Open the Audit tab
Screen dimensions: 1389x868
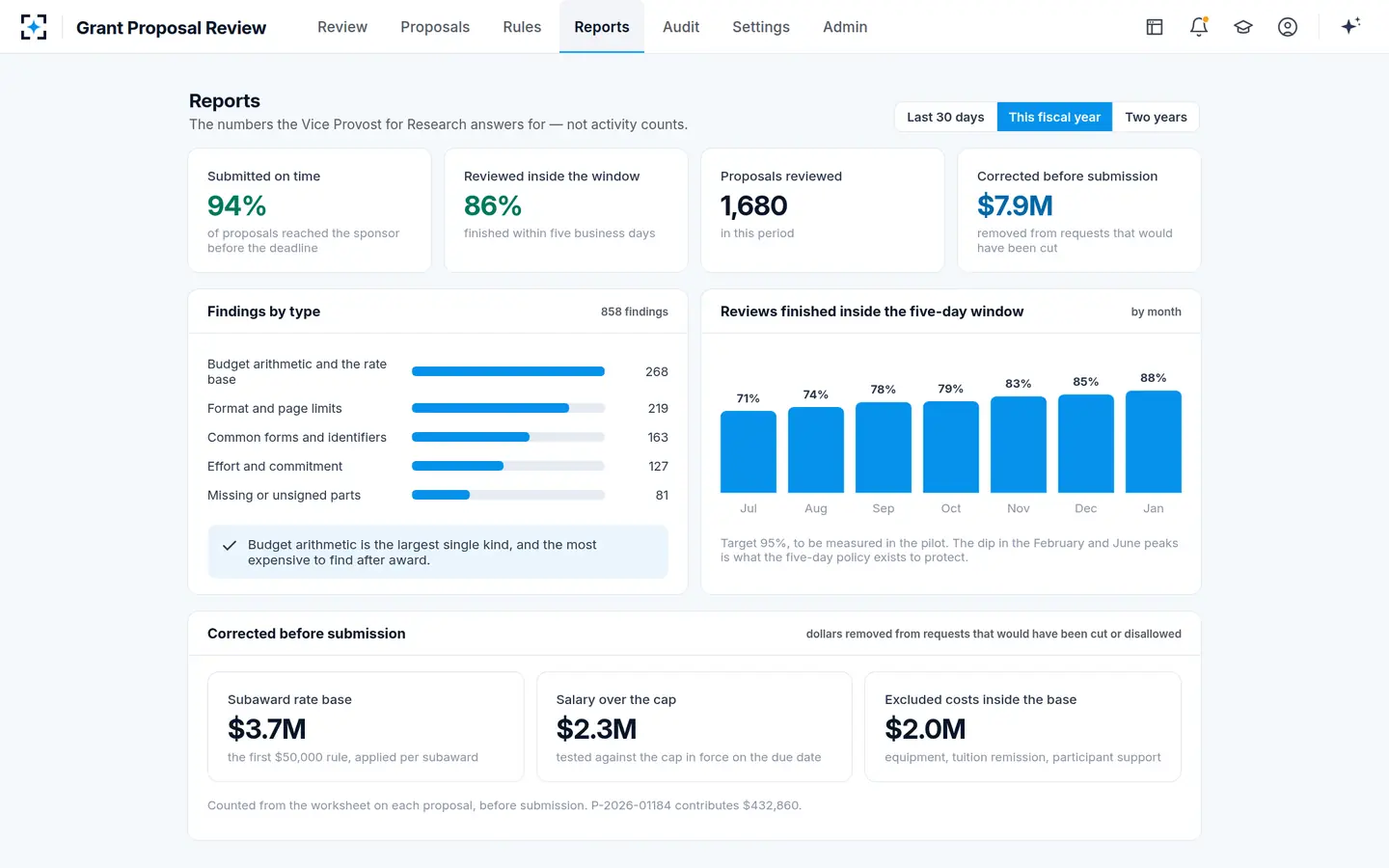(x=681, y=27)
